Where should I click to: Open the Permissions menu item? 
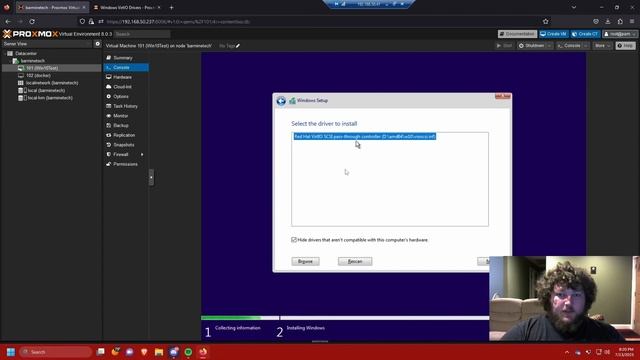coord(126,164)
